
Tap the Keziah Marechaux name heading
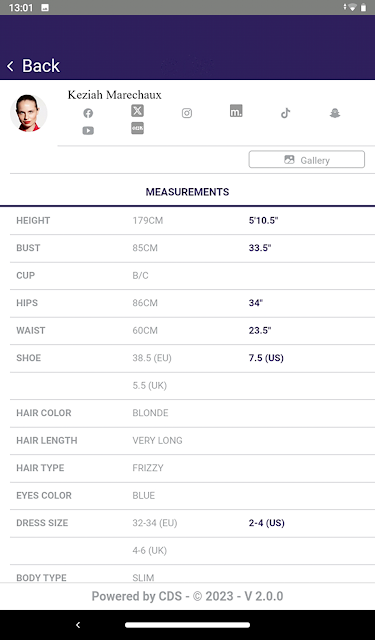[115, 95]
